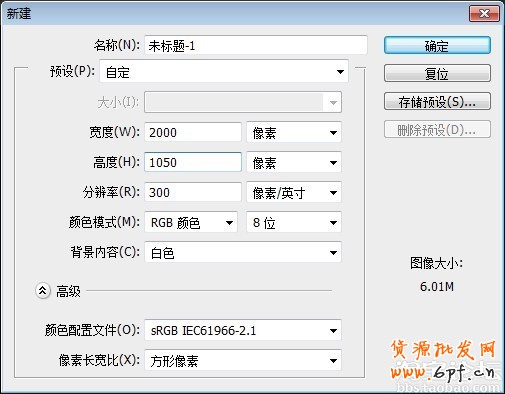The height and width of the screenshot is (394, 505).
Task: Open the 8 位 bit depth dropdown
Action: click(x=294, y=222)
